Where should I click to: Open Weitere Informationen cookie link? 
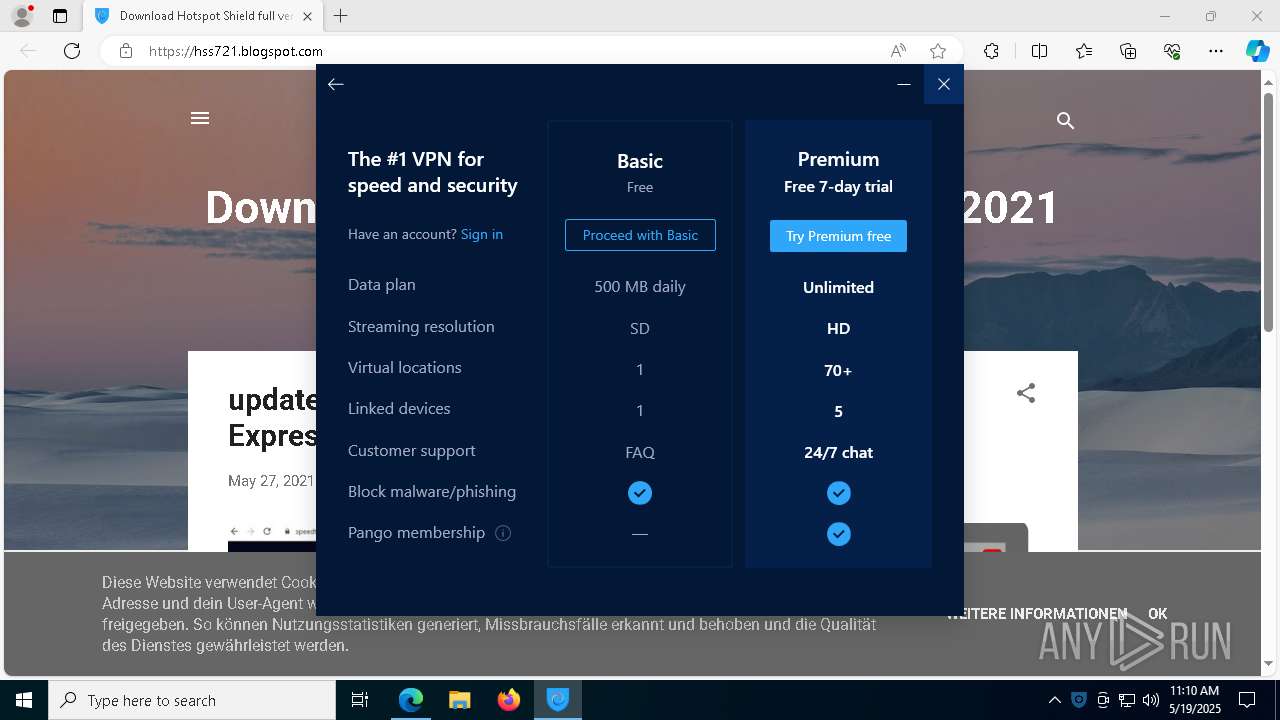[1037, 614]
